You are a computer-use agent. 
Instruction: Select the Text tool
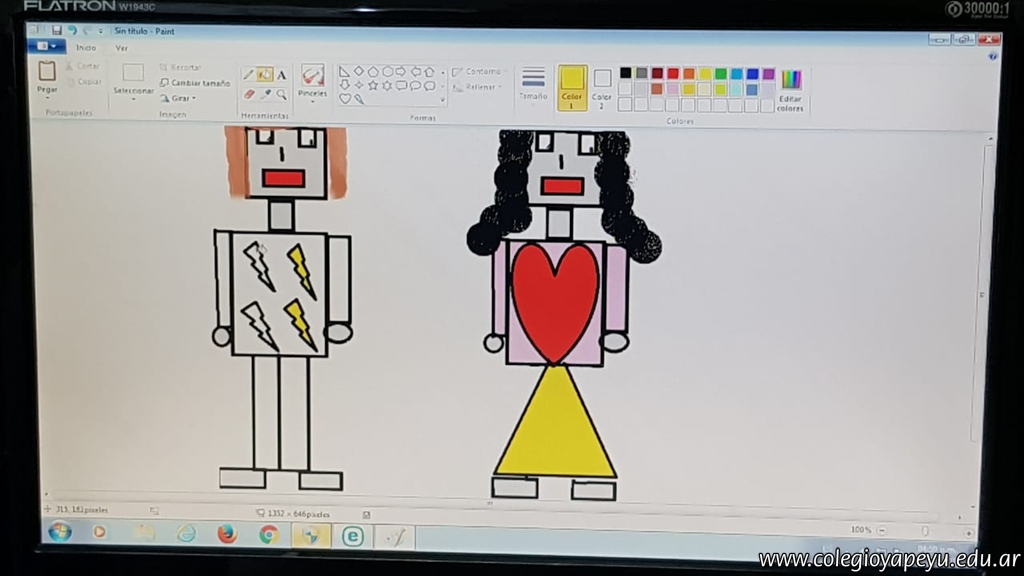coord(282,75)
